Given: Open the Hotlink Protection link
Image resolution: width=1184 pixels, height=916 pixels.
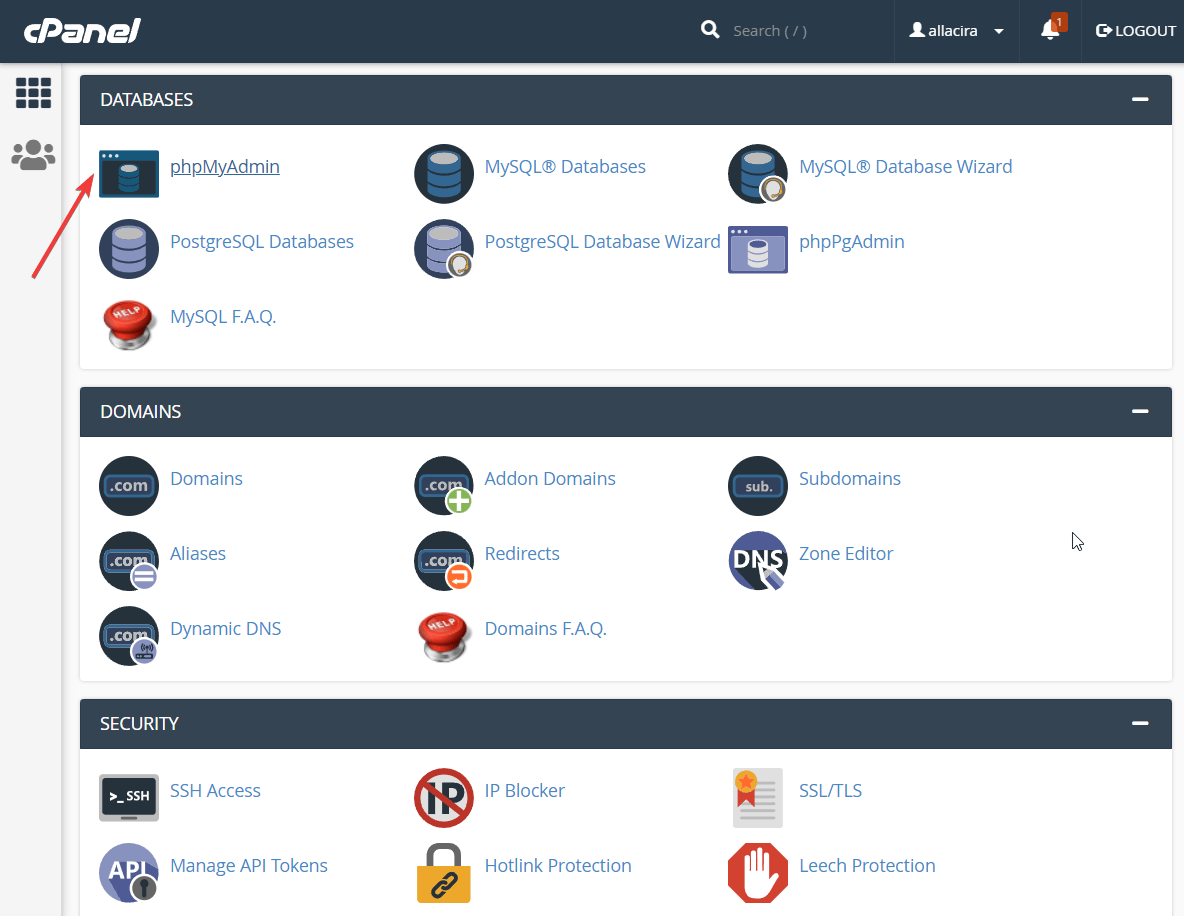Looking at the screenshot, I should 558,865.
